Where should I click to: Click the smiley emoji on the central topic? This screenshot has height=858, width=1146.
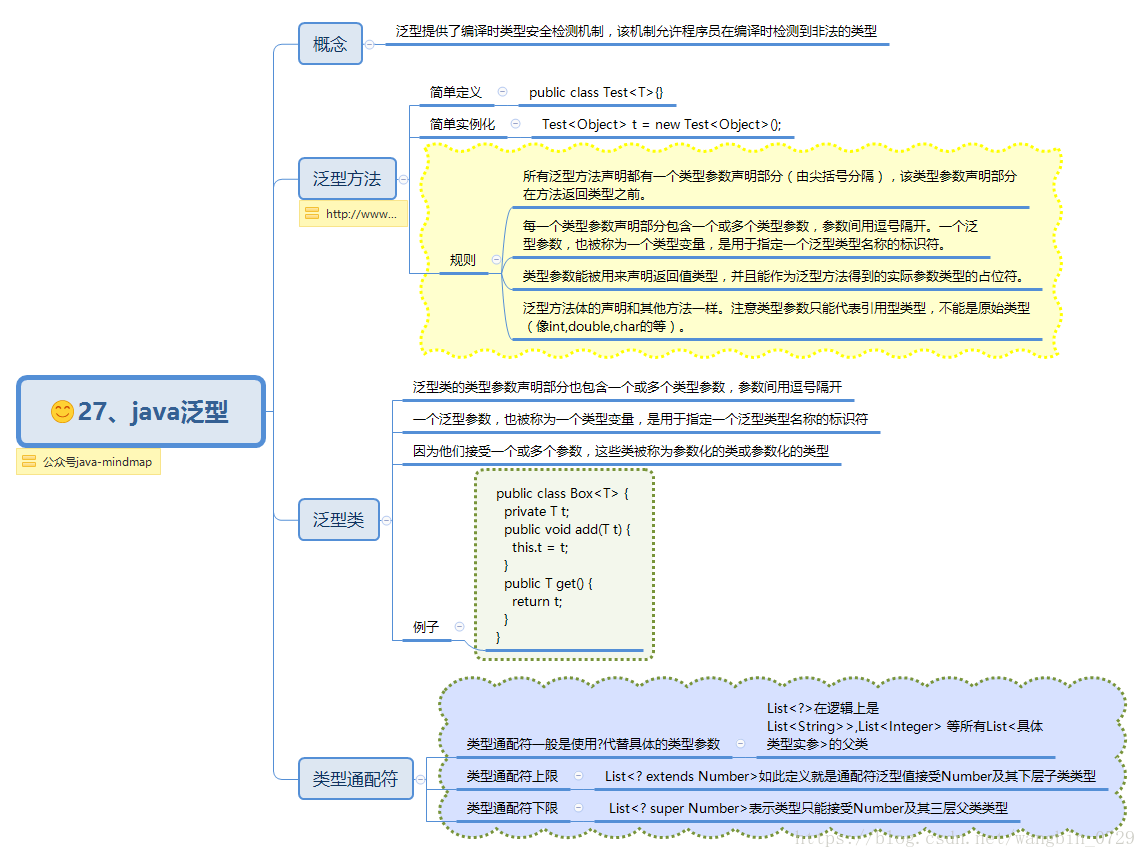(62, 411)
